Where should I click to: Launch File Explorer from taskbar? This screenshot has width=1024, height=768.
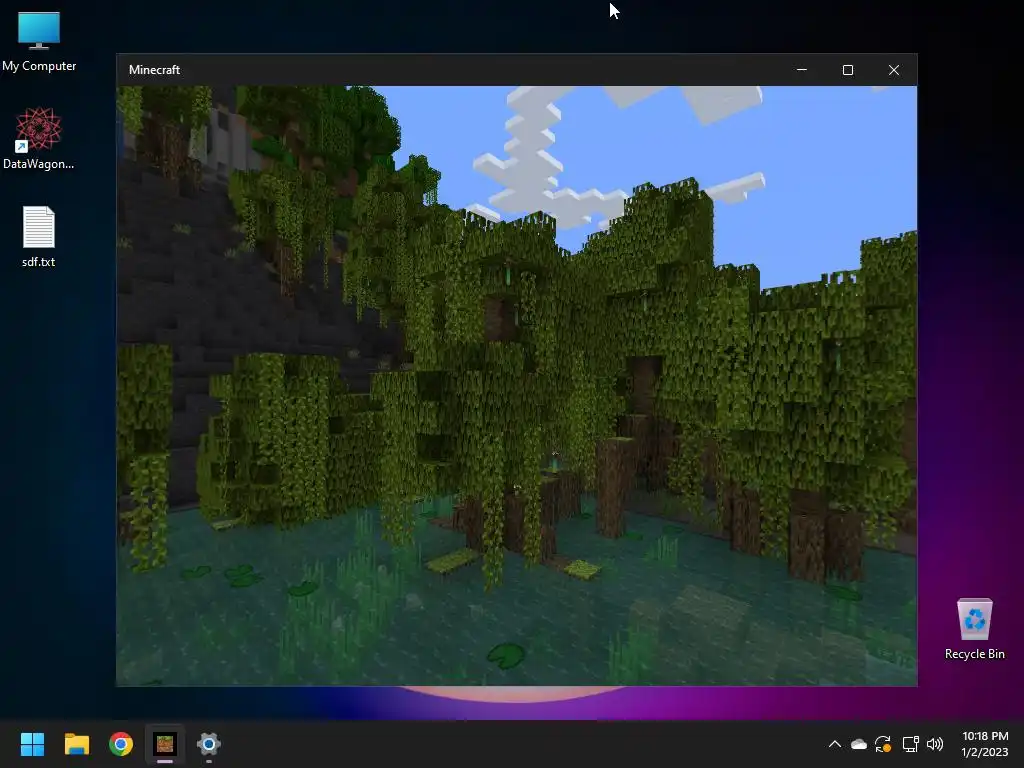(76, 744)
